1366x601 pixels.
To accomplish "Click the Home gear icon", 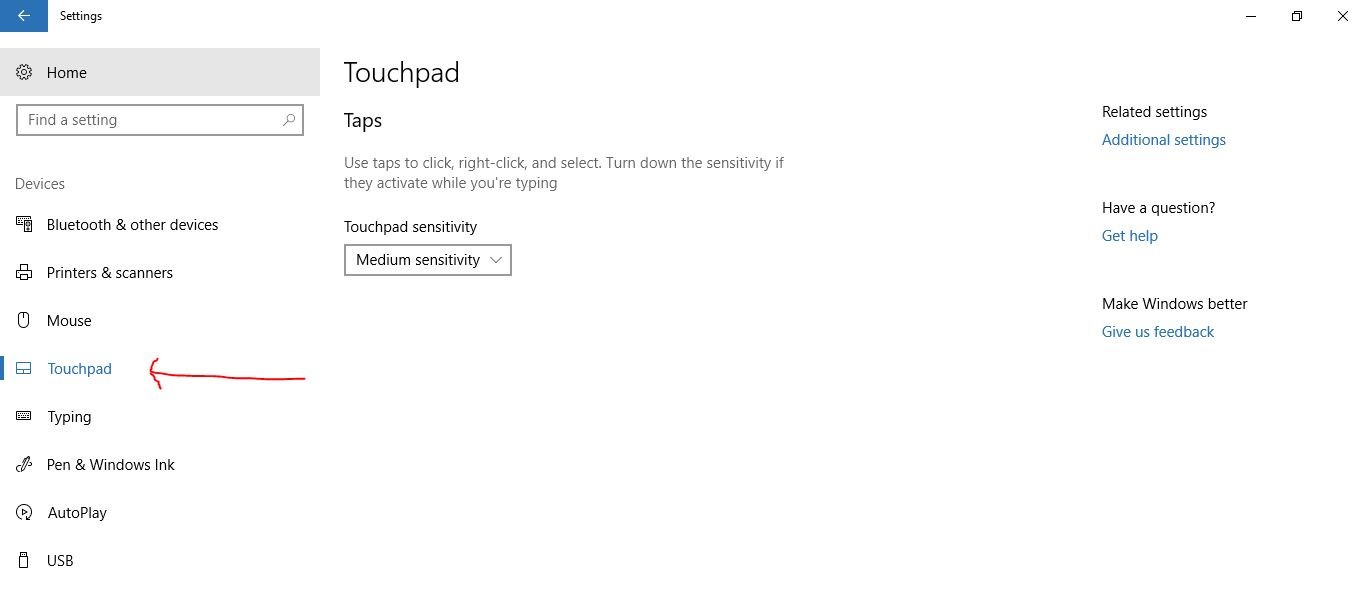I will (24, 72).
